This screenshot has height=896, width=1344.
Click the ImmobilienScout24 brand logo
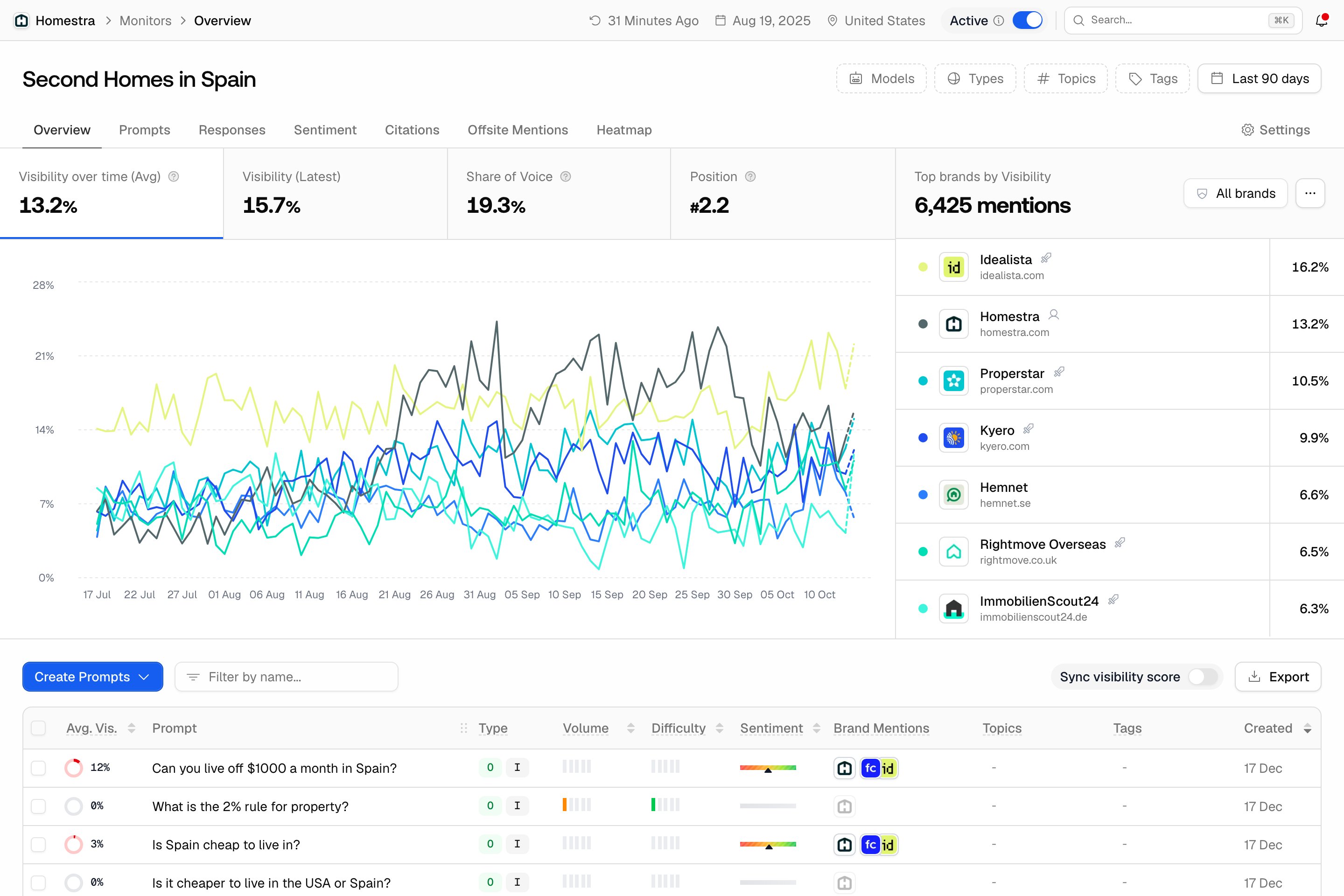[953, 609]
